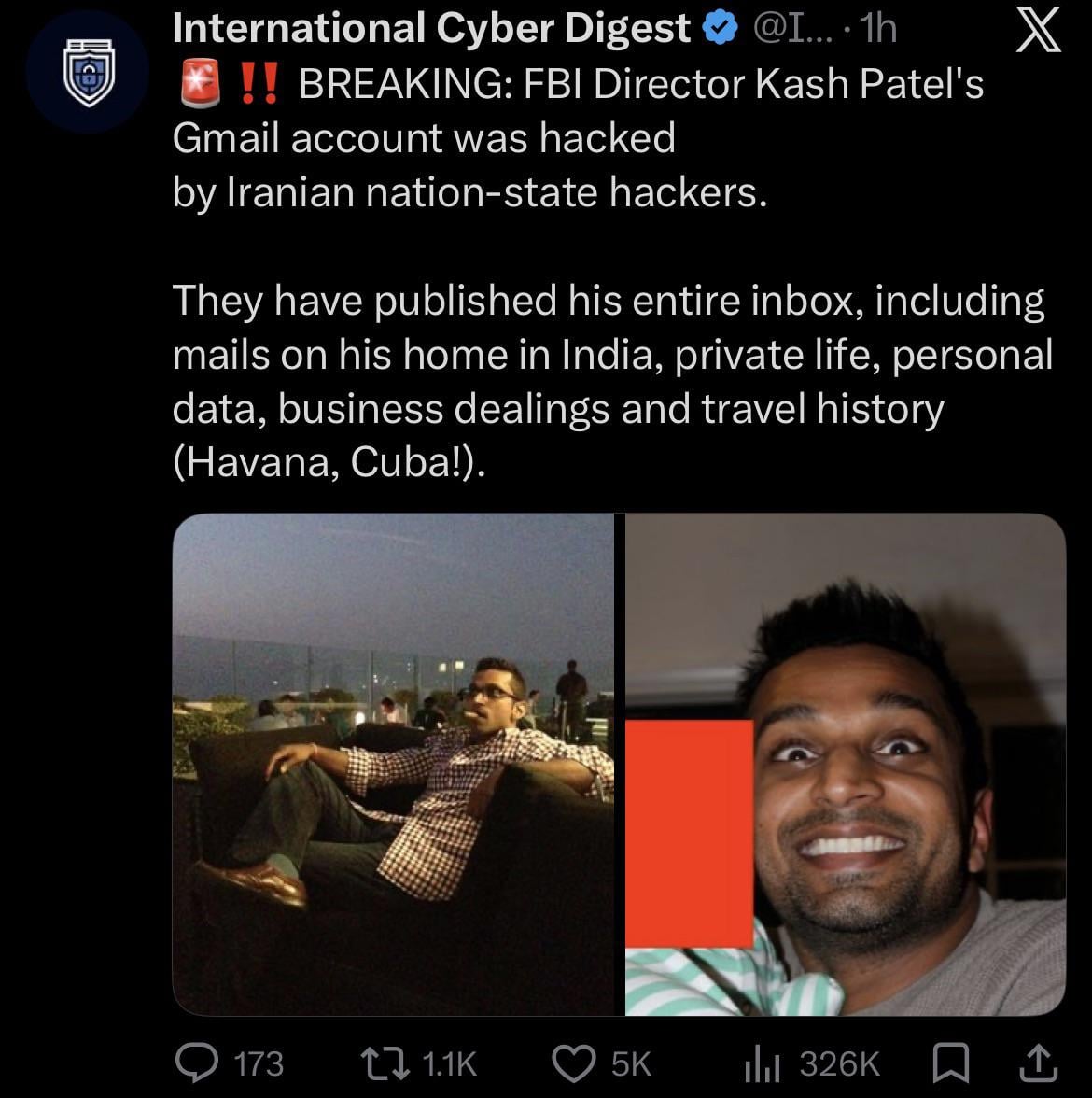Click the red siren emoji
This screenshot has height=1098, width=1092.
[199, 85]
